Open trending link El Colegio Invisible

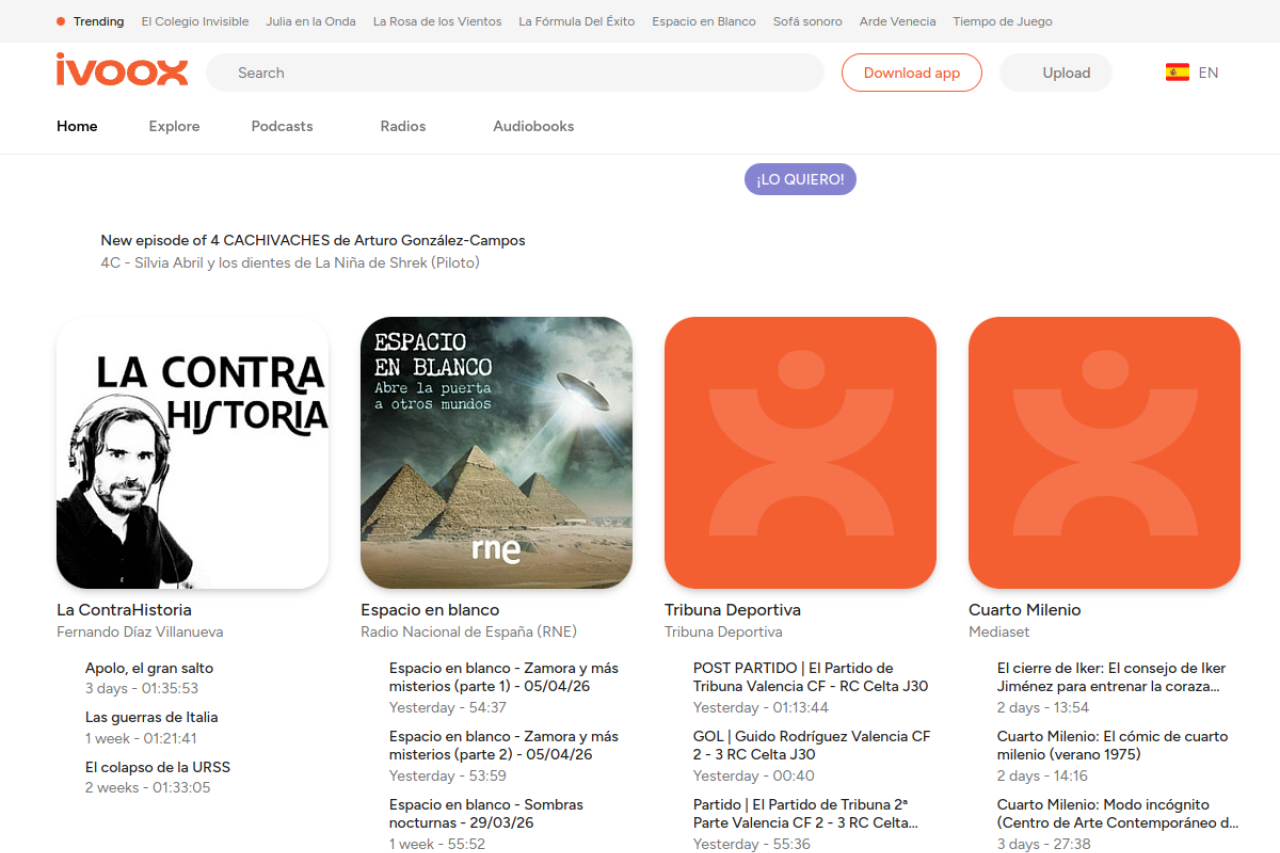coord(195,21)
